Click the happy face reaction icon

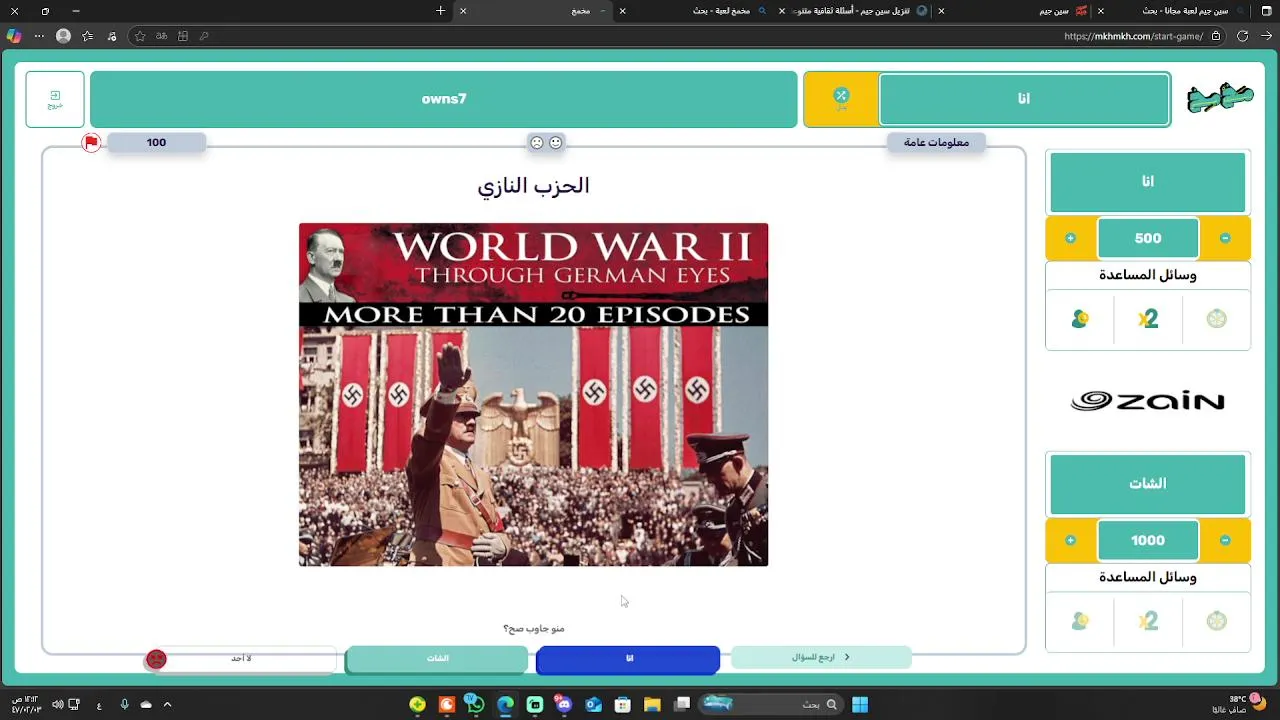(x=556, y=143)
